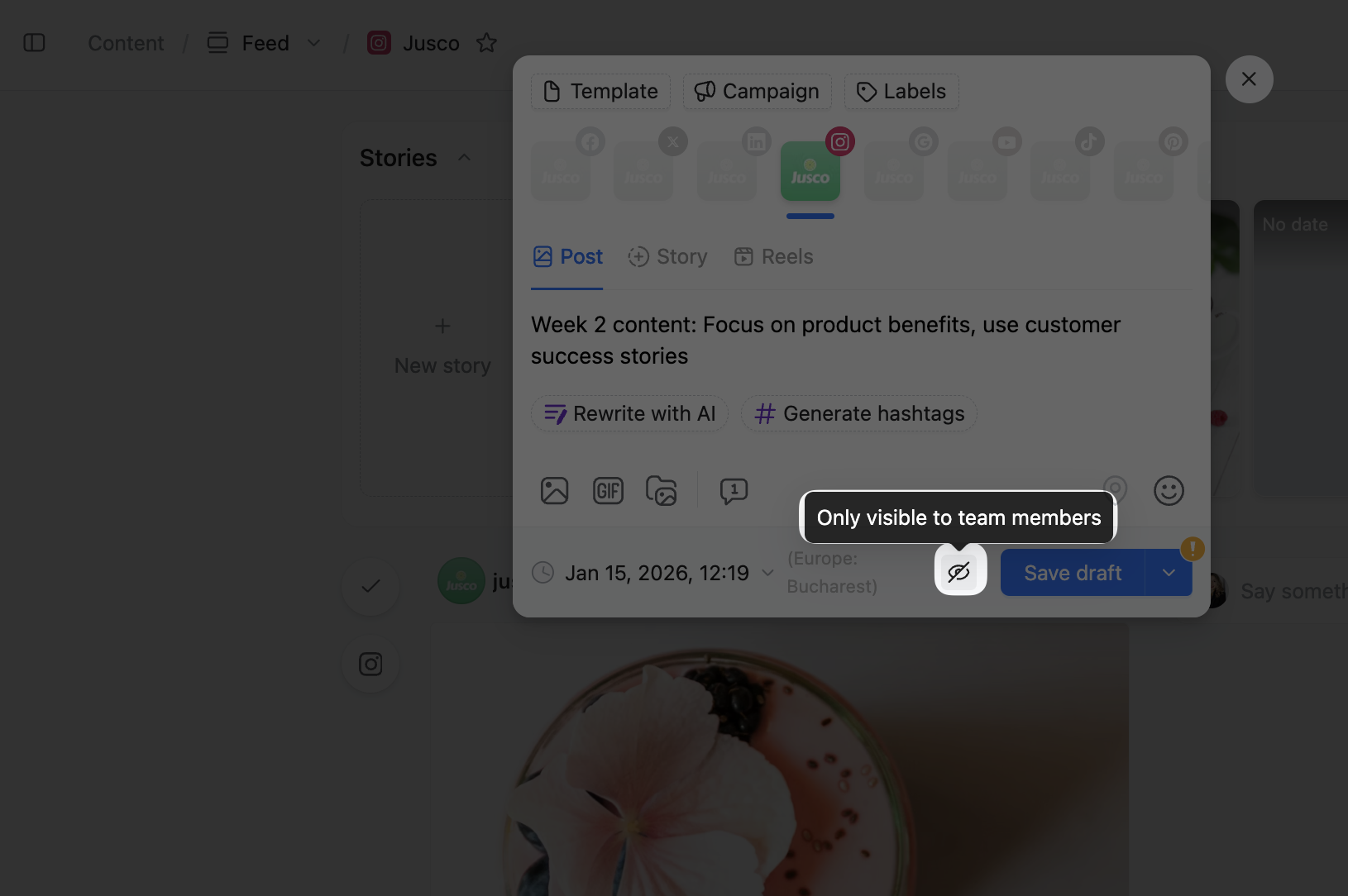1348x896 pixels.
Task: Open the emoji picker
Action: pyautogui.click(x=1169, y=491)
